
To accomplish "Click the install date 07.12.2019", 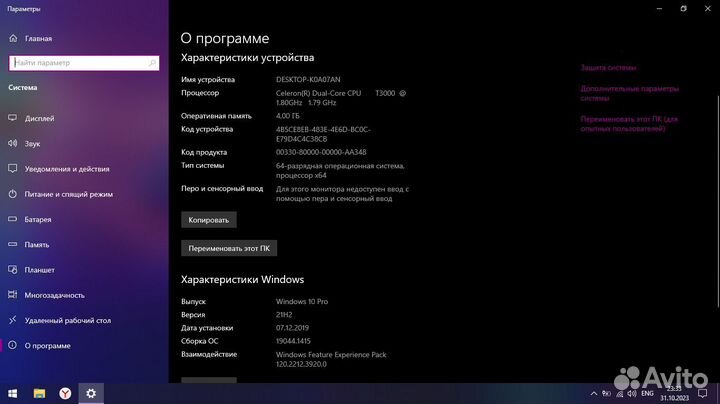I will [292, 328].
